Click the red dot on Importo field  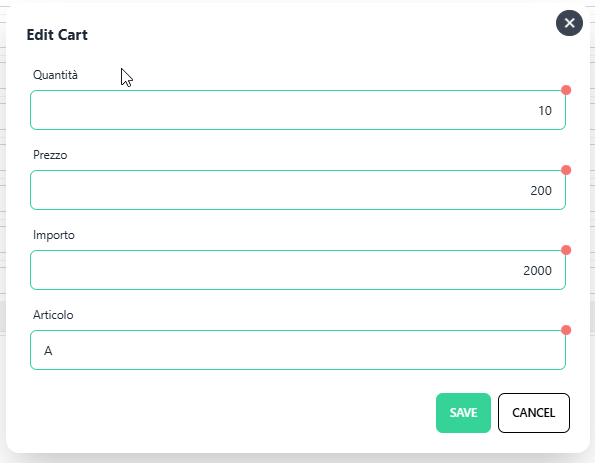[566, 250]
